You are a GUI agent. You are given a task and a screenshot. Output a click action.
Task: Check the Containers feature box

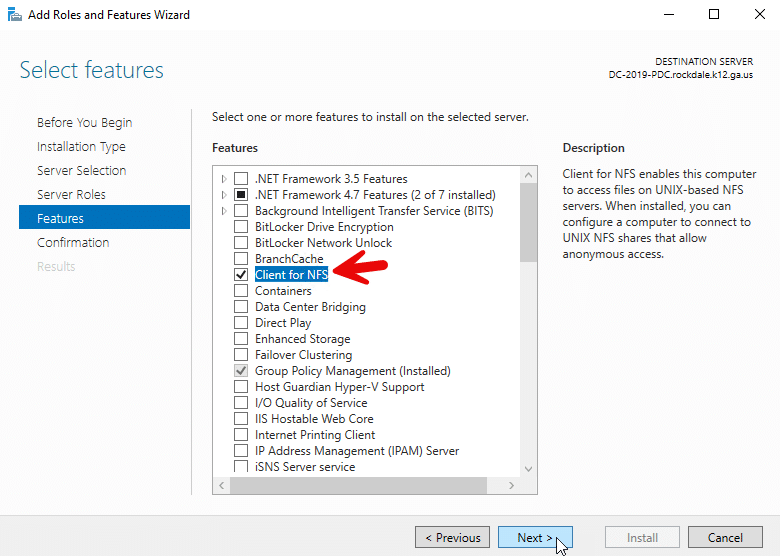click(x=241, y=290)
